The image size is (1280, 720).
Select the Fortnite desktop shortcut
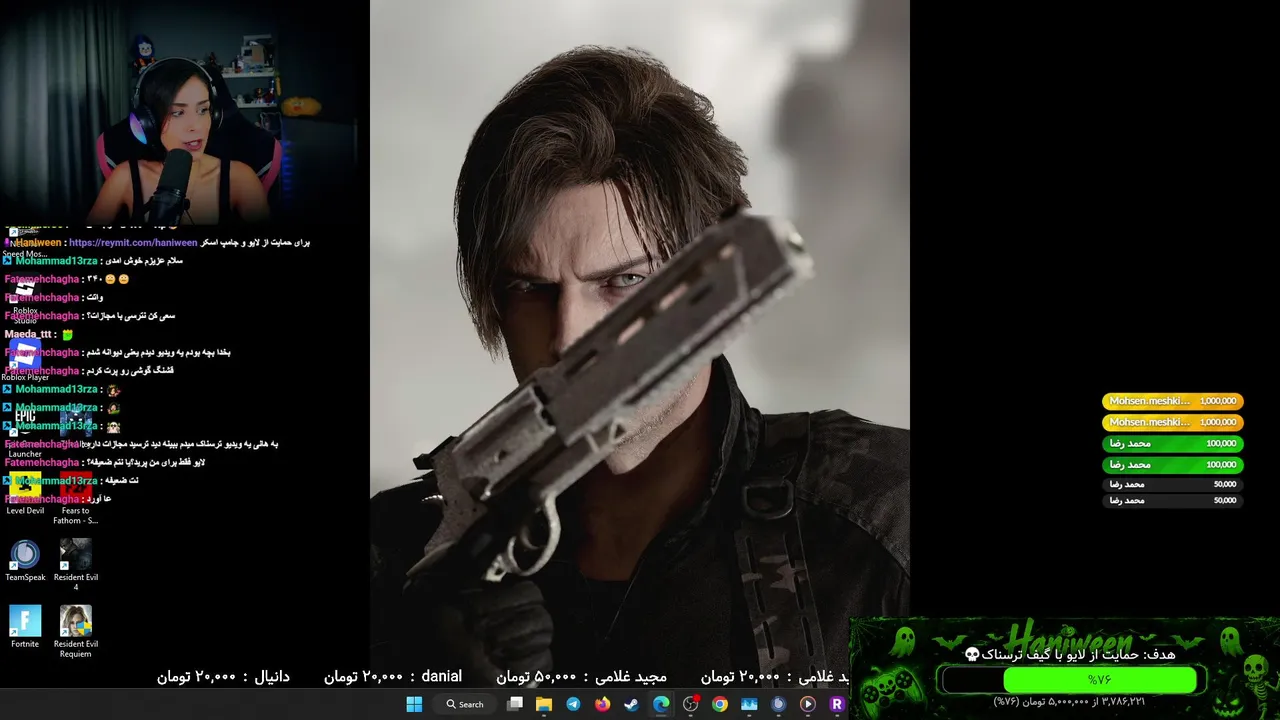pyautogui.click(x=25, y=627)
